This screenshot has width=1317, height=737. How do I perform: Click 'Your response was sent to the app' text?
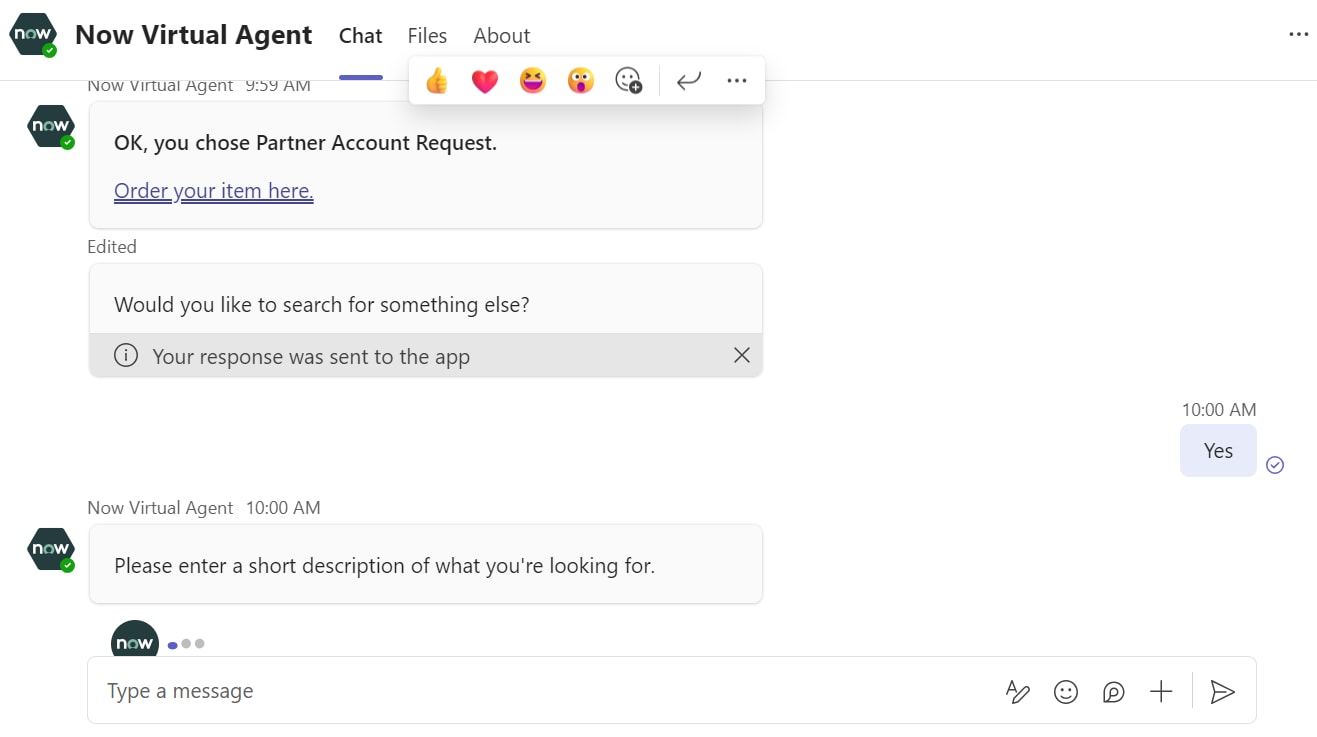[x=311, y=357]
